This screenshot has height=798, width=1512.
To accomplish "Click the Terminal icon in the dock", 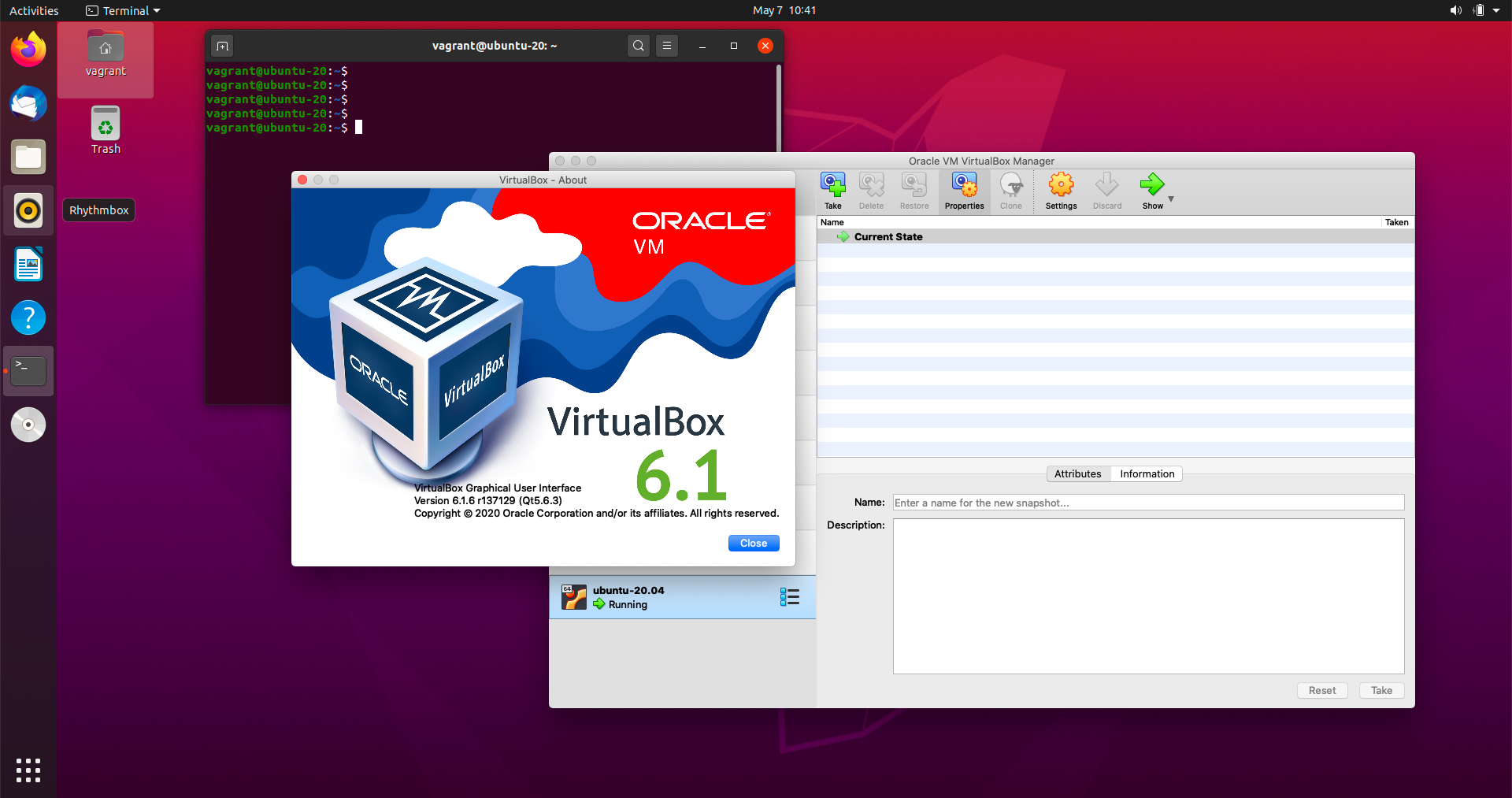I will coord(28,371).
